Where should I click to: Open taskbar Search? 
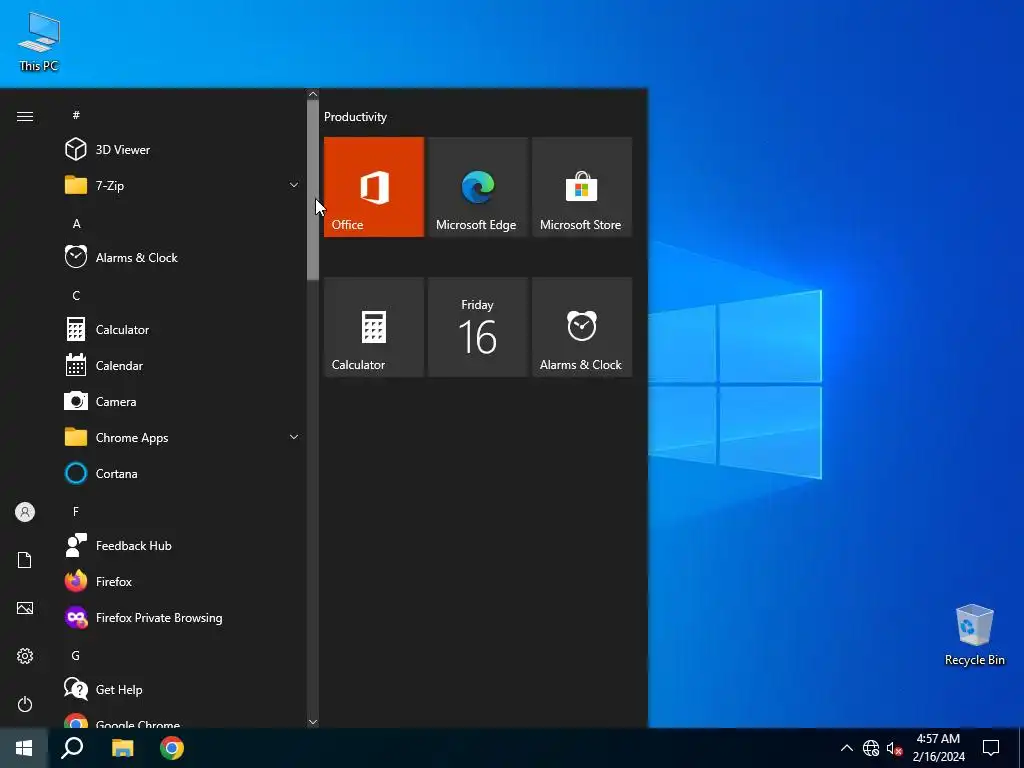click(72, 748)
